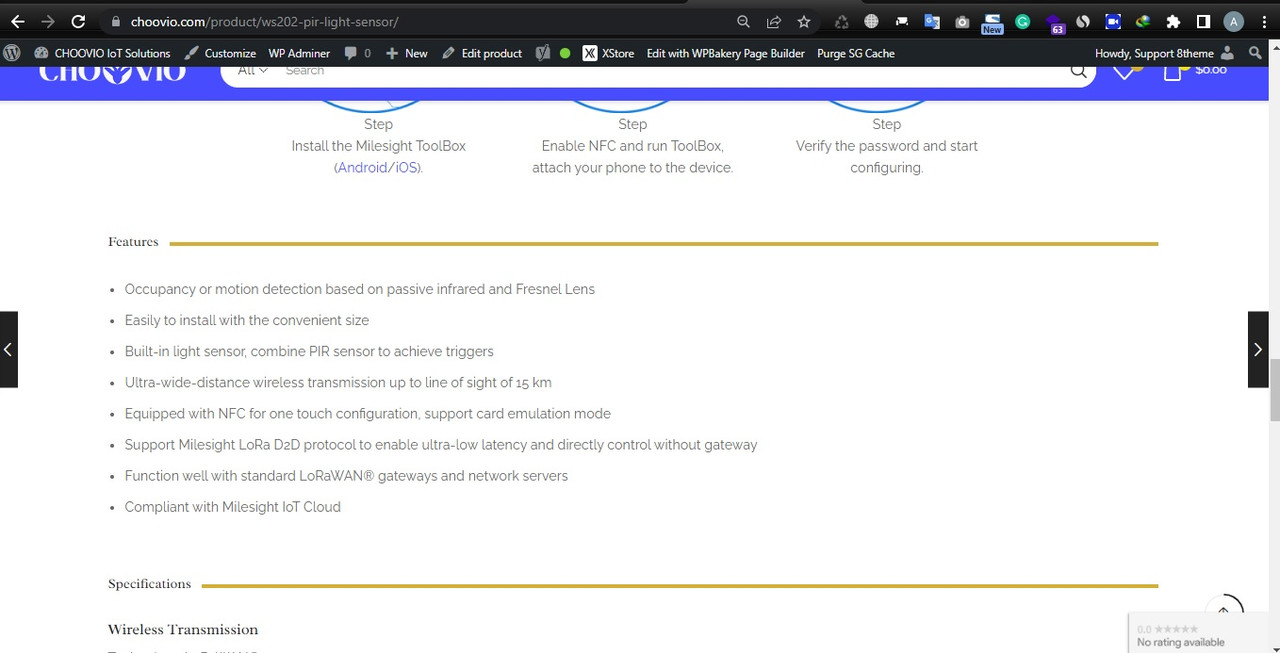Toggle the browser side panel icon

pyautogui.click(x=1204, y=21)
